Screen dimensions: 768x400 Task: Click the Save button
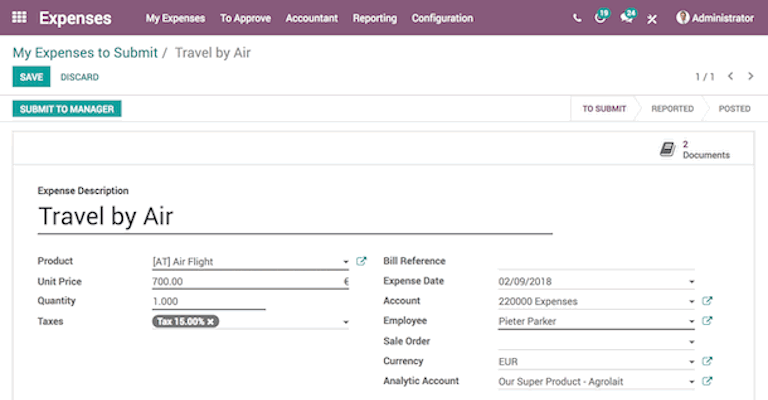(31, 77)
